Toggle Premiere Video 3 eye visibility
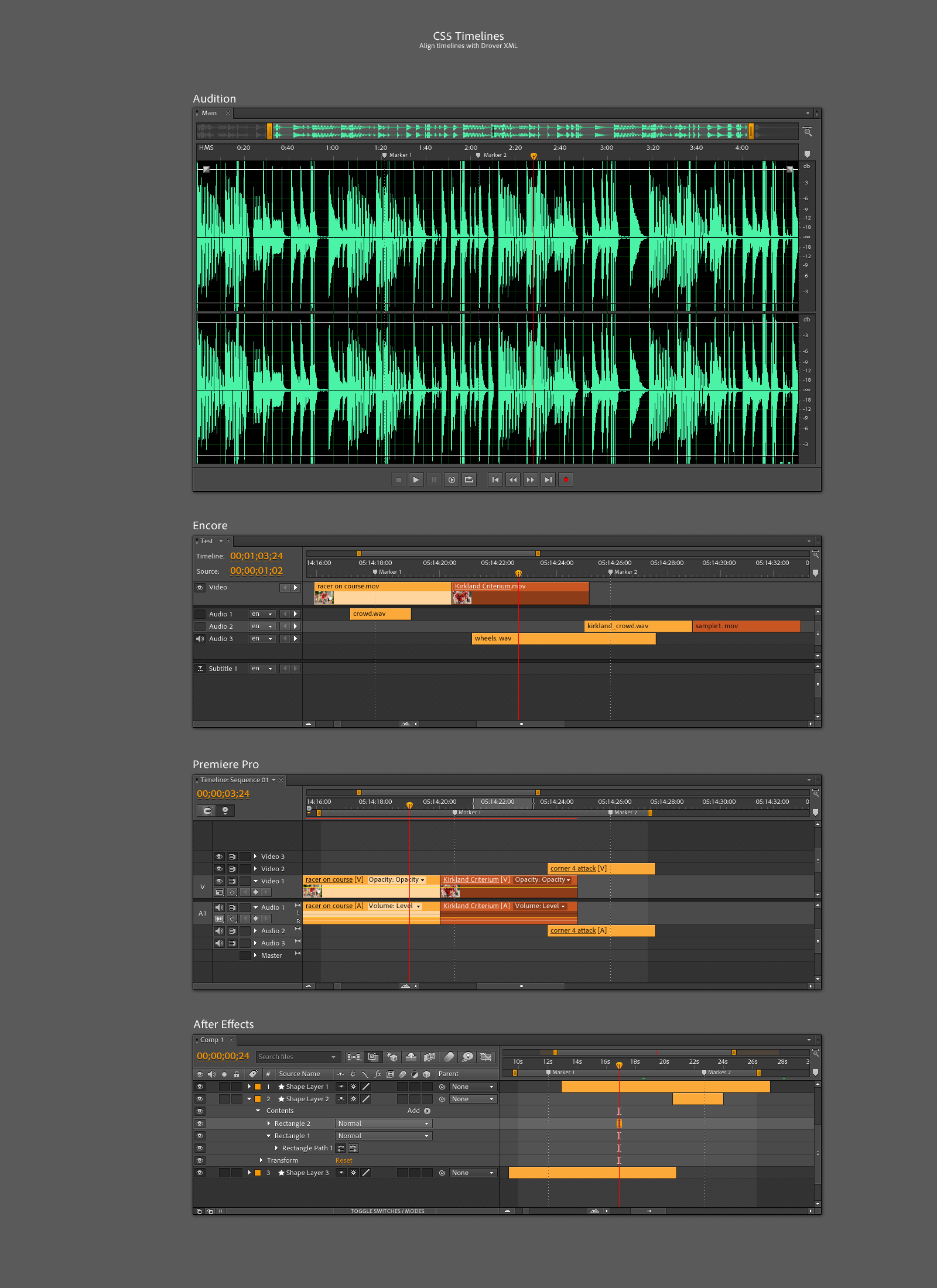This screenshot has height=1288, width=937. pyautogui.click(x=219, y=857)
